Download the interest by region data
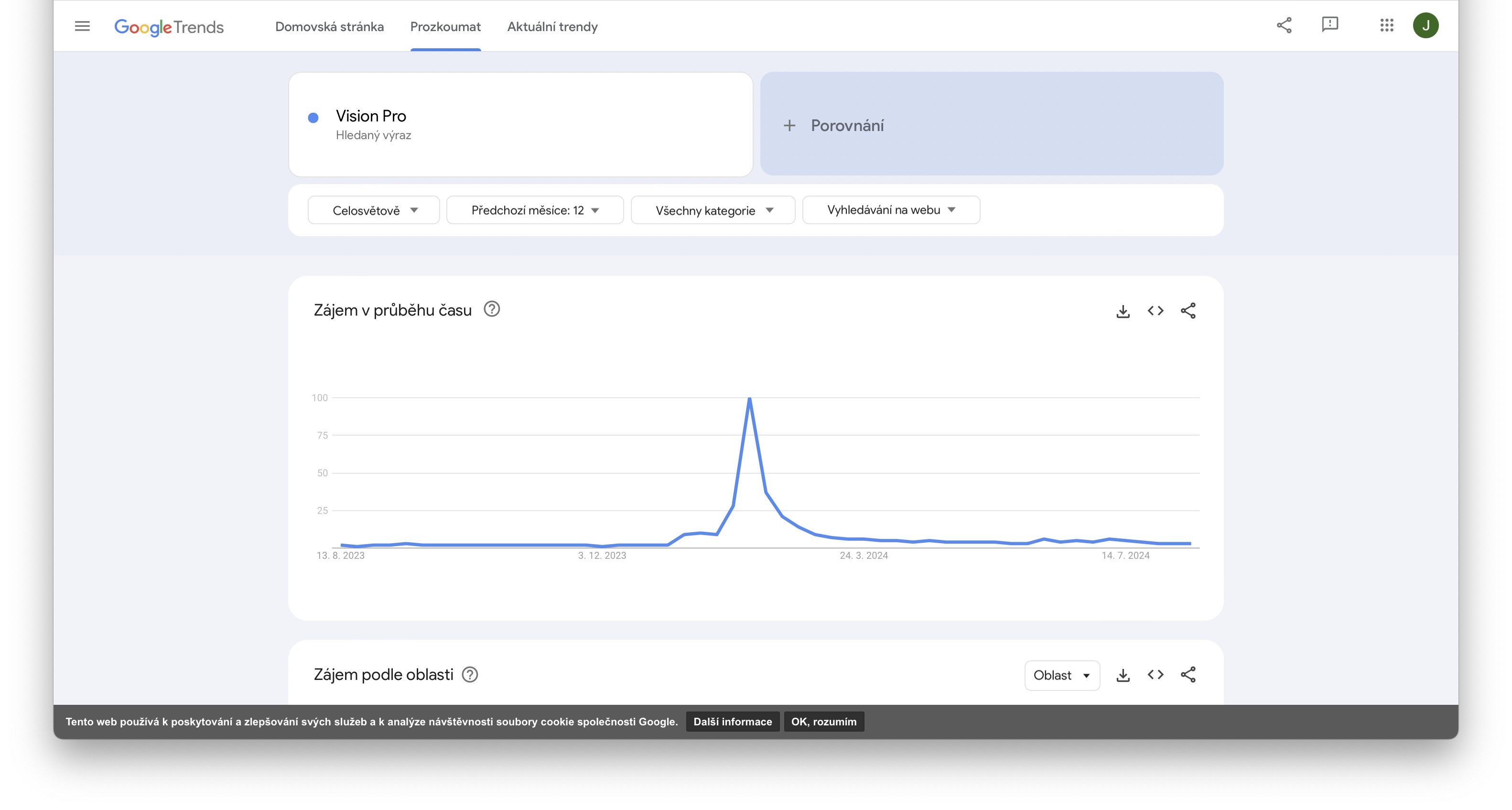1512x810 pixels. pyautogui.click(x=1122, y=675)
